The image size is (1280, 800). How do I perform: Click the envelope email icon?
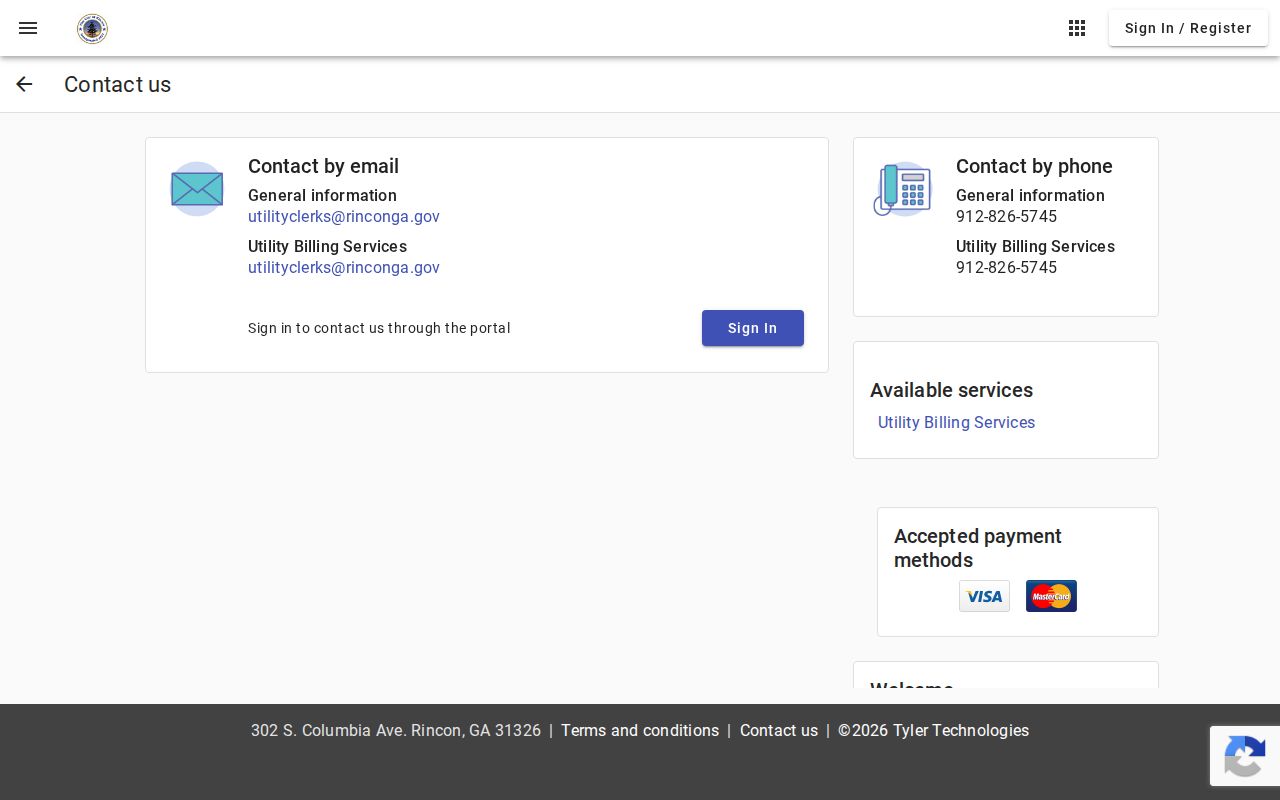pyautogui.click(x=197, y=189)
